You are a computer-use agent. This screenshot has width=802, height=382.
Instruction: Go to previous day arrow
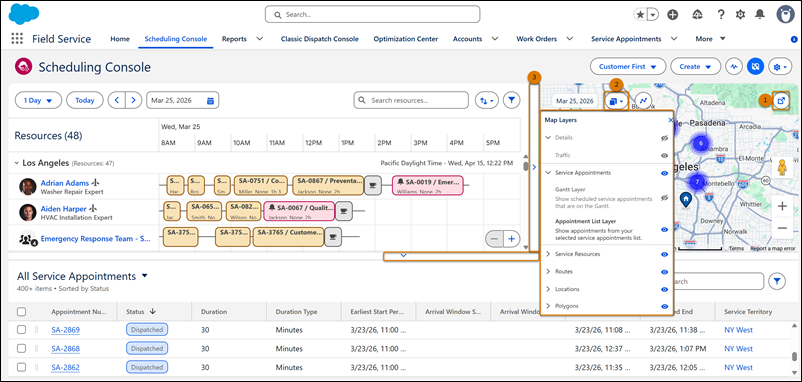(116, 100)
